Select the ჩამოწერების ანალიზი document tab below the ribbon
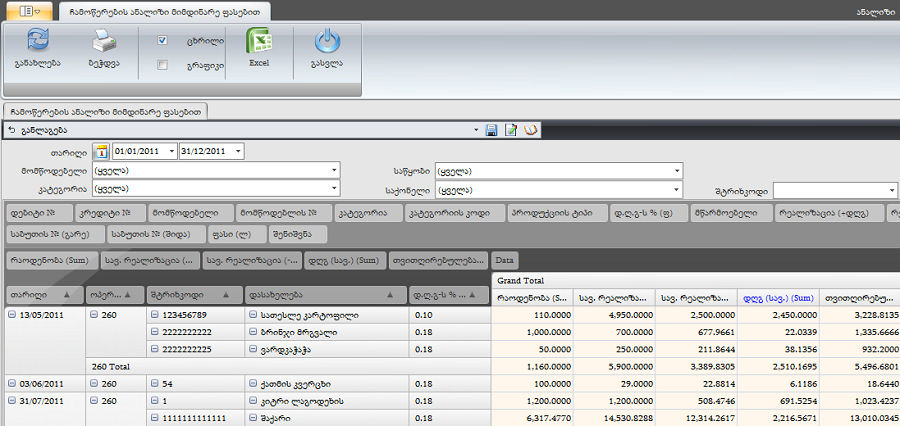 [104, 111]
